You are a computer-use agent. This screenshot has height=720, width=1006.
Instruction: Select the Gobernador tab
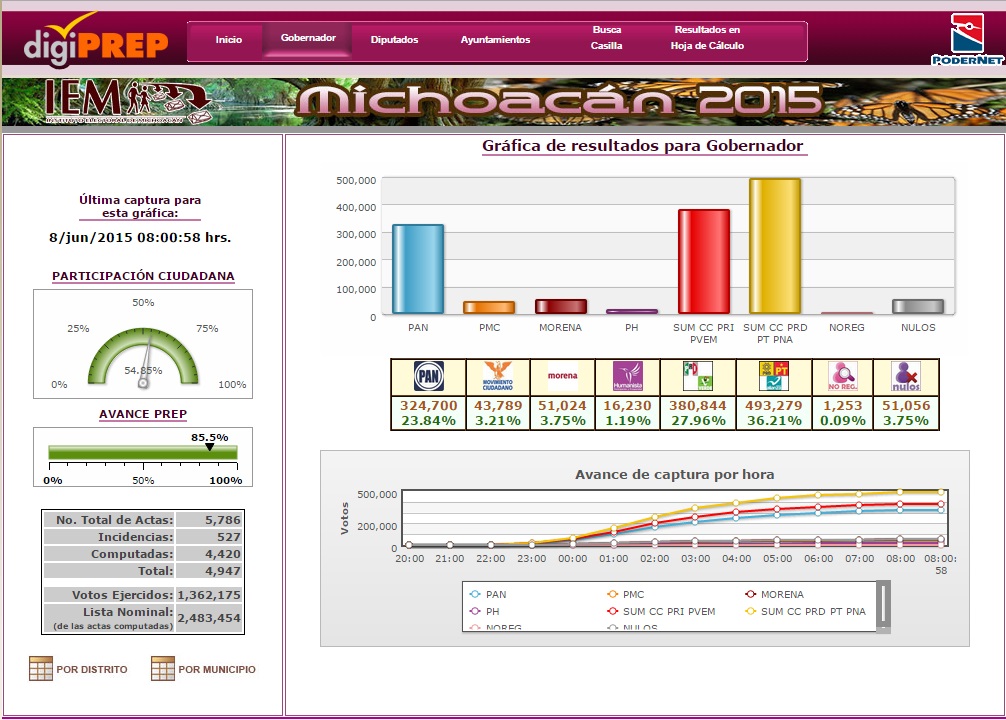[x=308, y=38]
